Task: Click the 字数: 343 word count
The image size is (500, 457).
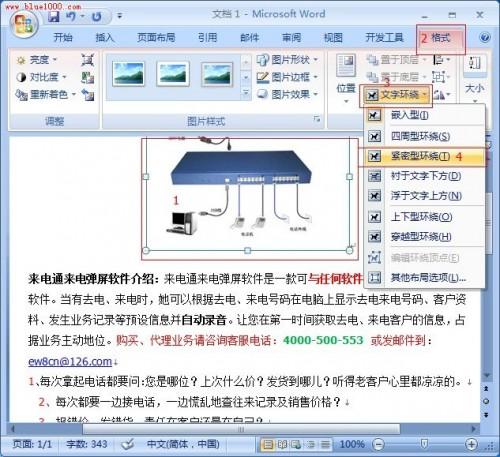Action: click(x=87, y=444)
